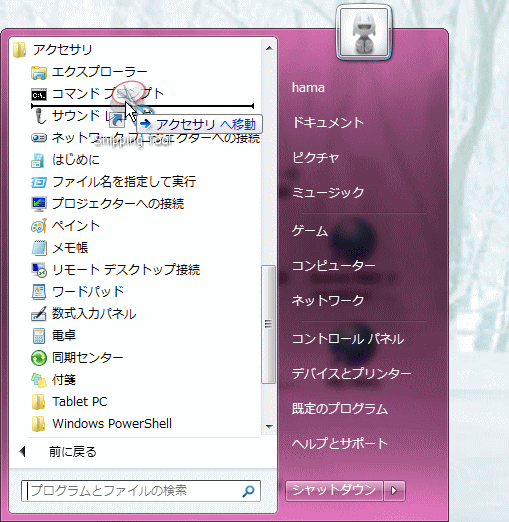Launch the 電卓 calculator icon

[39, 336]
